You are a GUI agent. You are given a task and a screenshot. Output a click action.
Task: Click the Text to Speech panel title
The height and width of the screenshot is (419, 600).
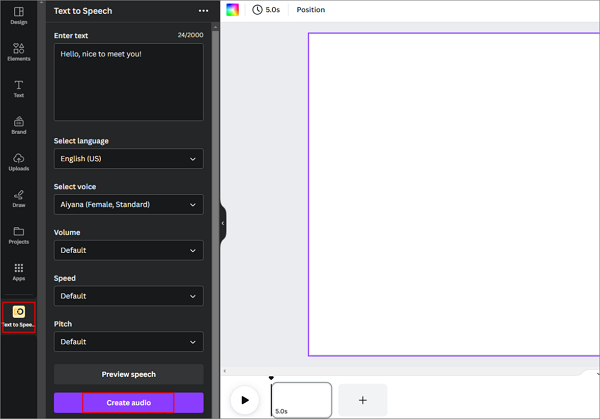click(83, 11)
